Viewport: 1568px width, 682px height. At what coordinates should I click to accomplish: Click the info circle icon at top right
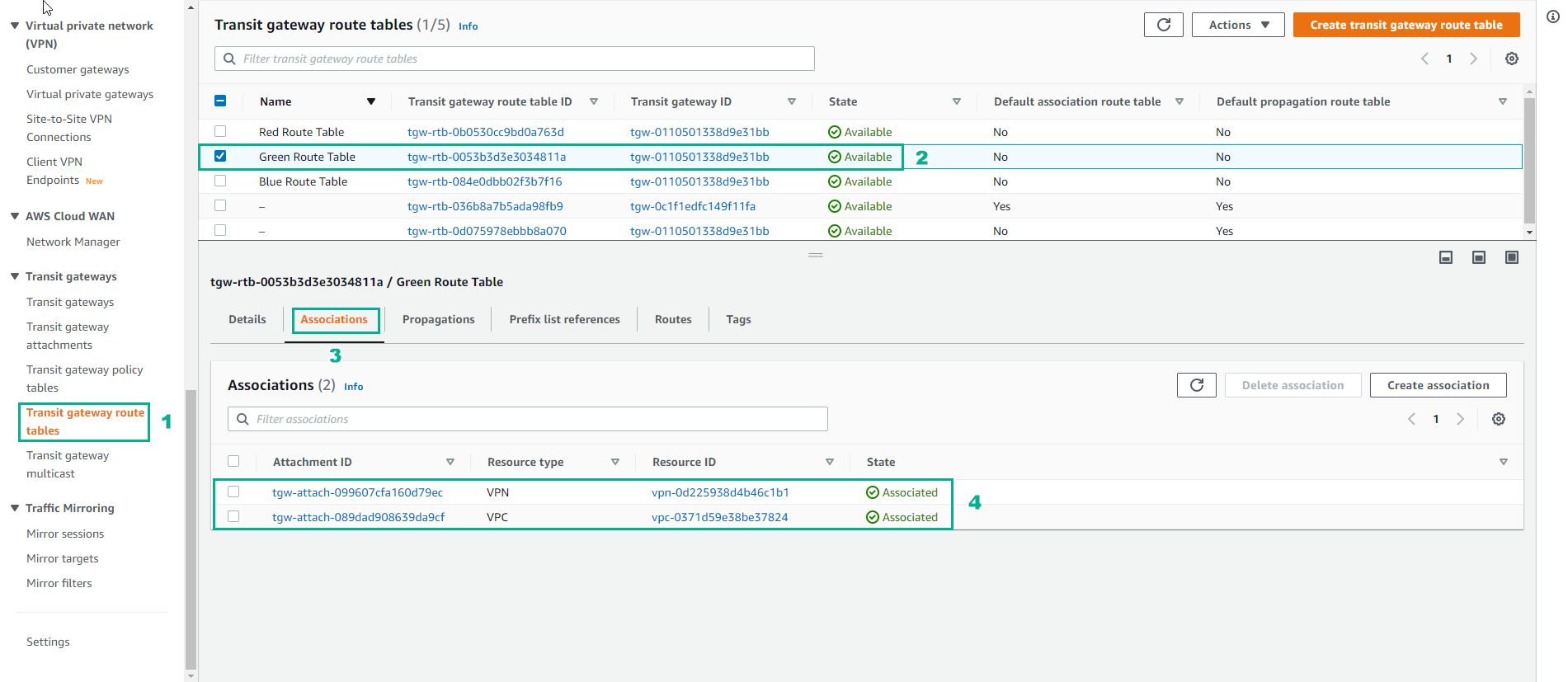[1552, 16]
